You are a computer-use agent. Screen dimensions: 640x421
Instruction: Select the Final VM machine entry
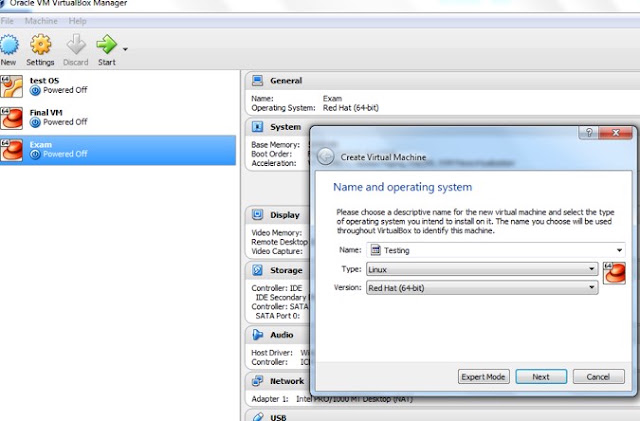[x=118, y=118]
